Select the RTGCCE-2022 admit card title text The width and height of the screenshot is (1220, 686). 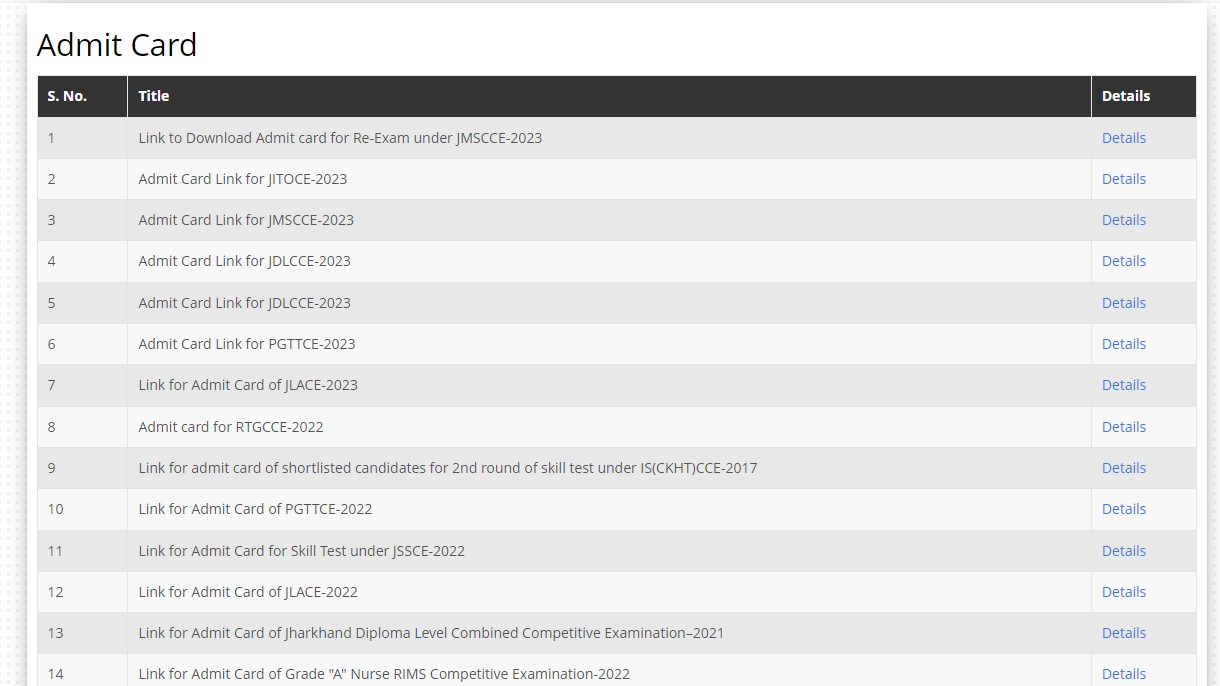pyautogui.click(x=231, y=427)
